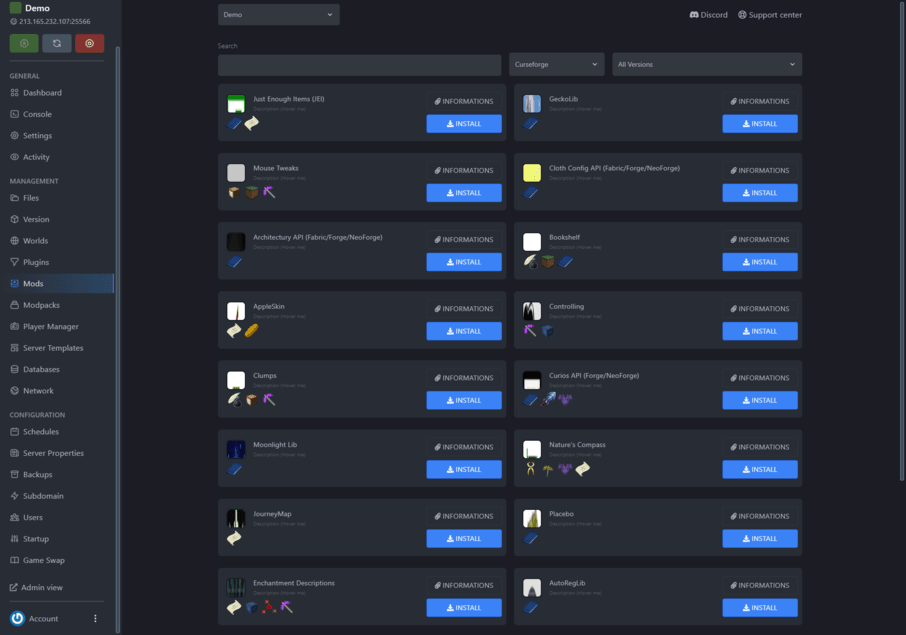Click the GeckoLib mod icon
Screen dimensions: 906x635
coord(532,103)
